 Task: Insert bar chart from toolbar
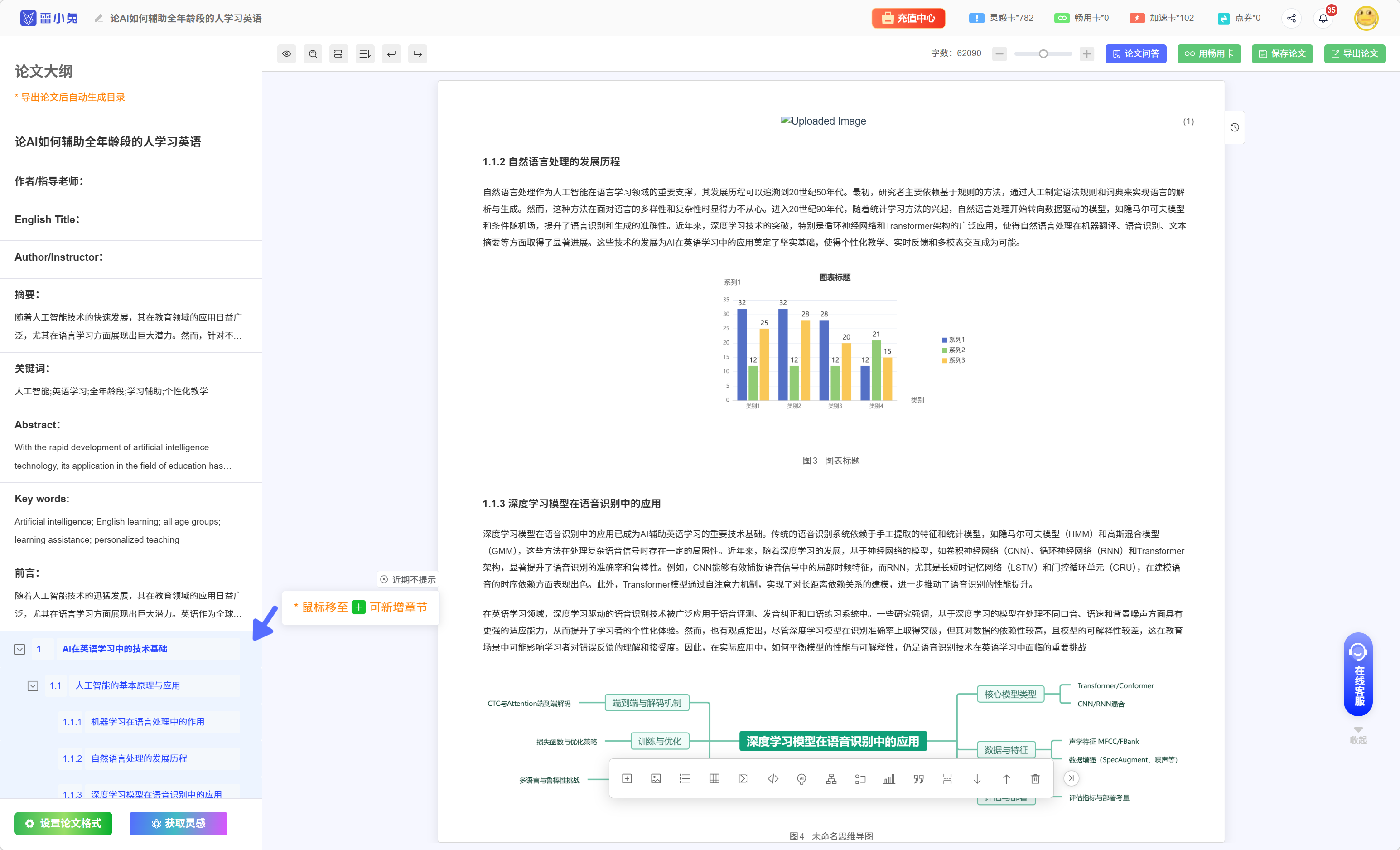point(889,778)
